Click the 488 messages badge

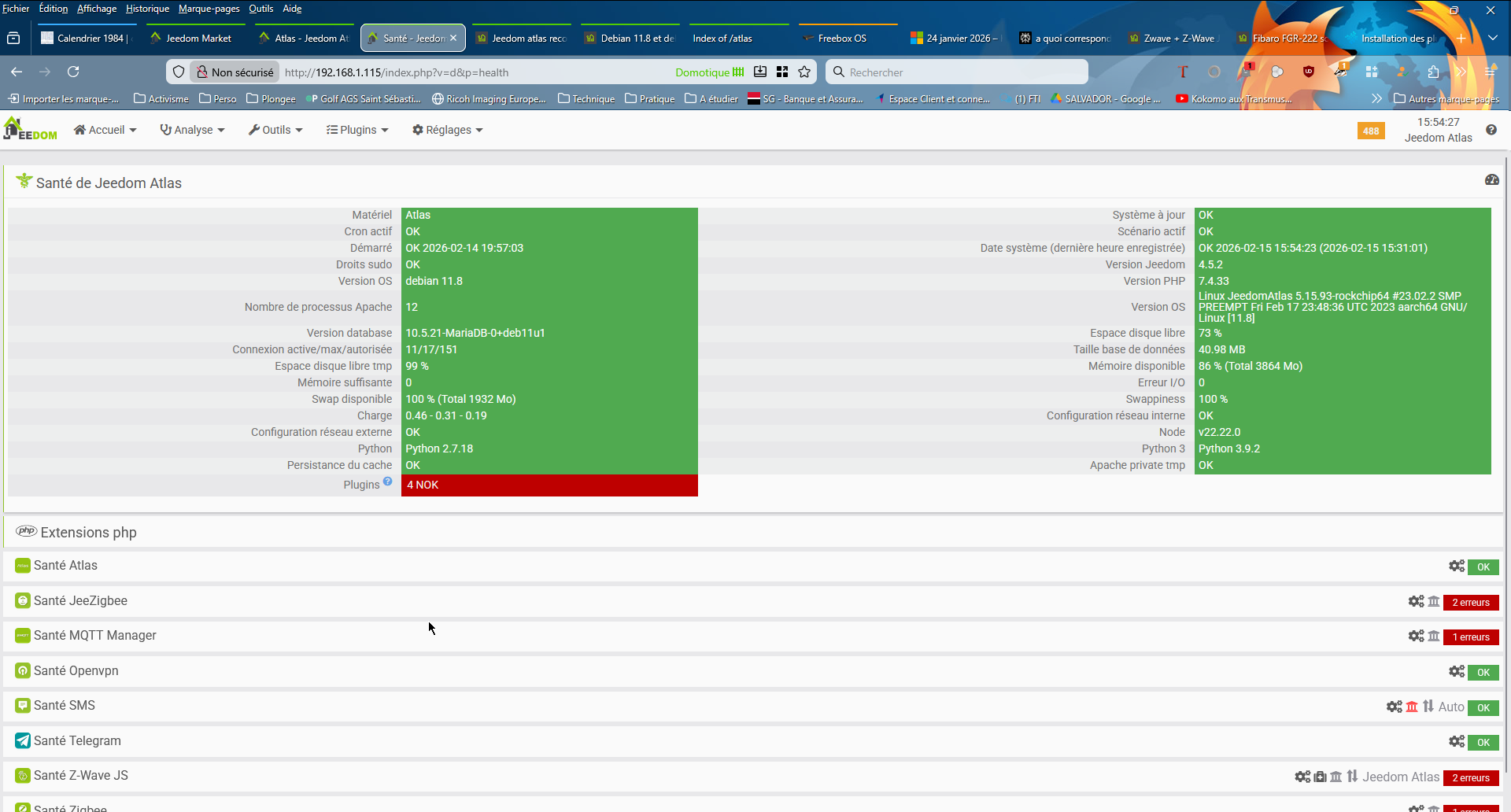(1371, 131)
